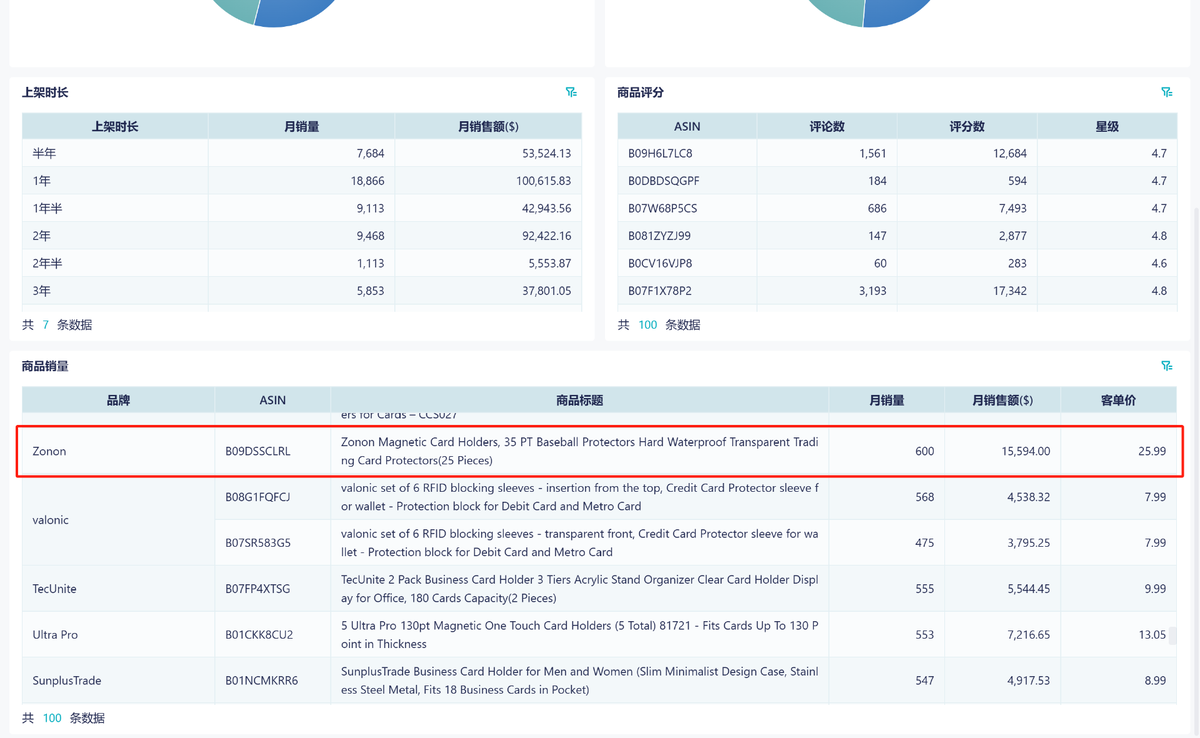Click TecUnite product title text
The height and width of the screenshot is (738, 1200).
coord(579,589)
